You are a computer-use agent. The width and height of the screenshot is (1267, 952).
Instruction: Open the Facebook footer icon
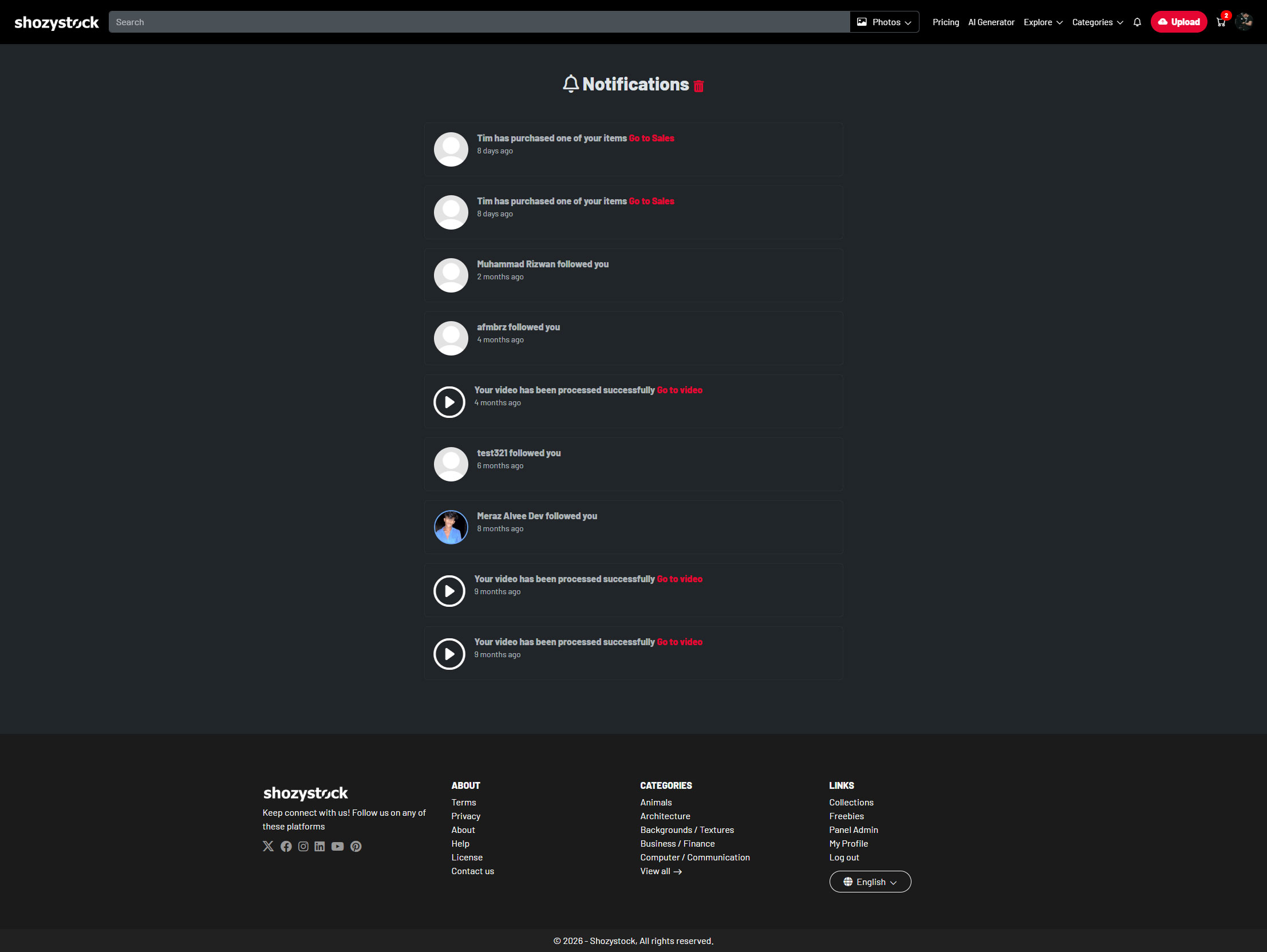(286, 846)
